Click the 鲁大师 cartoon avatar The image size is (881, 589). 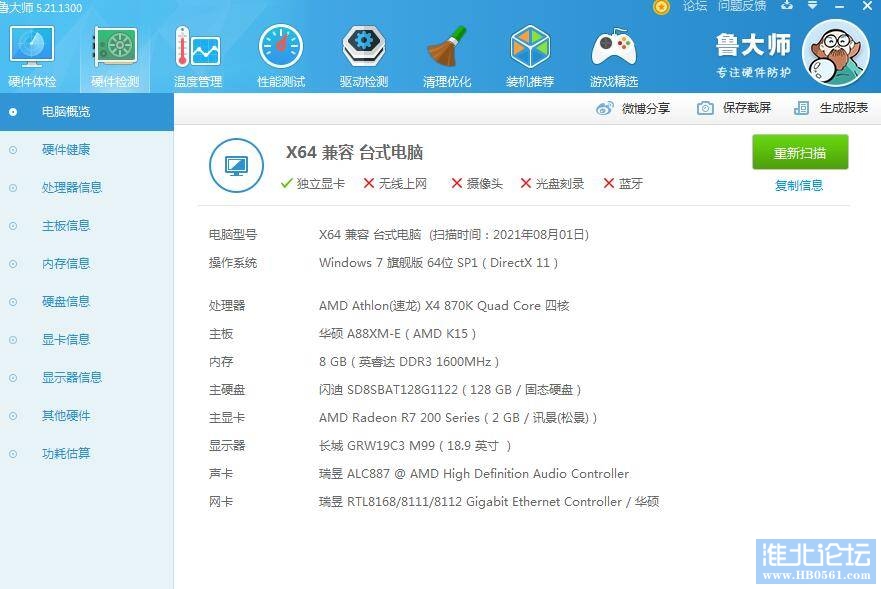[836, 55]
